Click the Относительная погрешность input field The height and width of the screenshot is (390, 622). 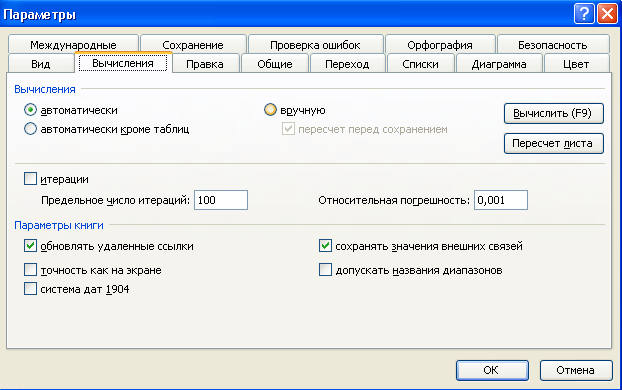pyautogui.click(x=501, y=200)
